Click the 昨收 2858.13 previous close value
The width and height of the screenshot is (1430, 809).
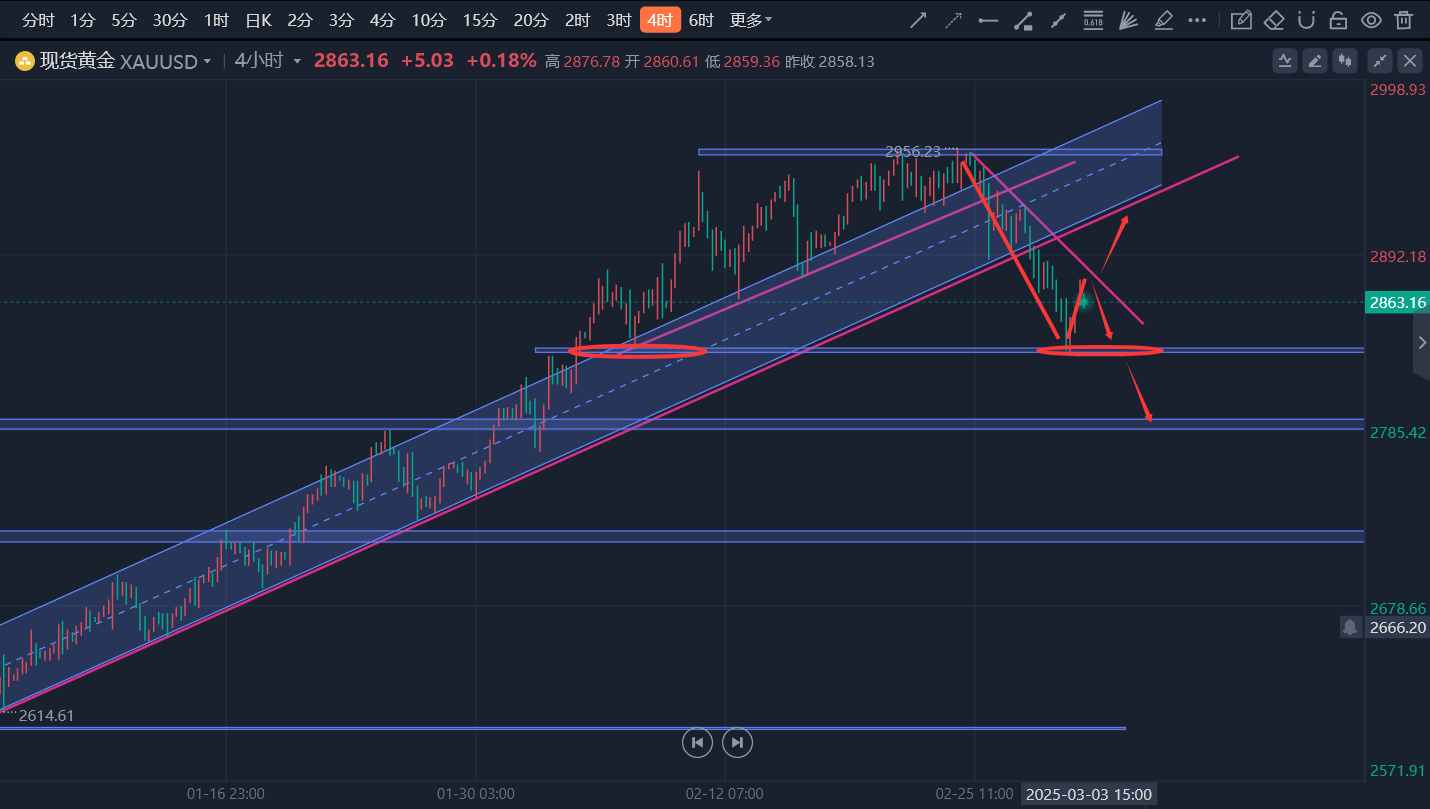point(829,61)
